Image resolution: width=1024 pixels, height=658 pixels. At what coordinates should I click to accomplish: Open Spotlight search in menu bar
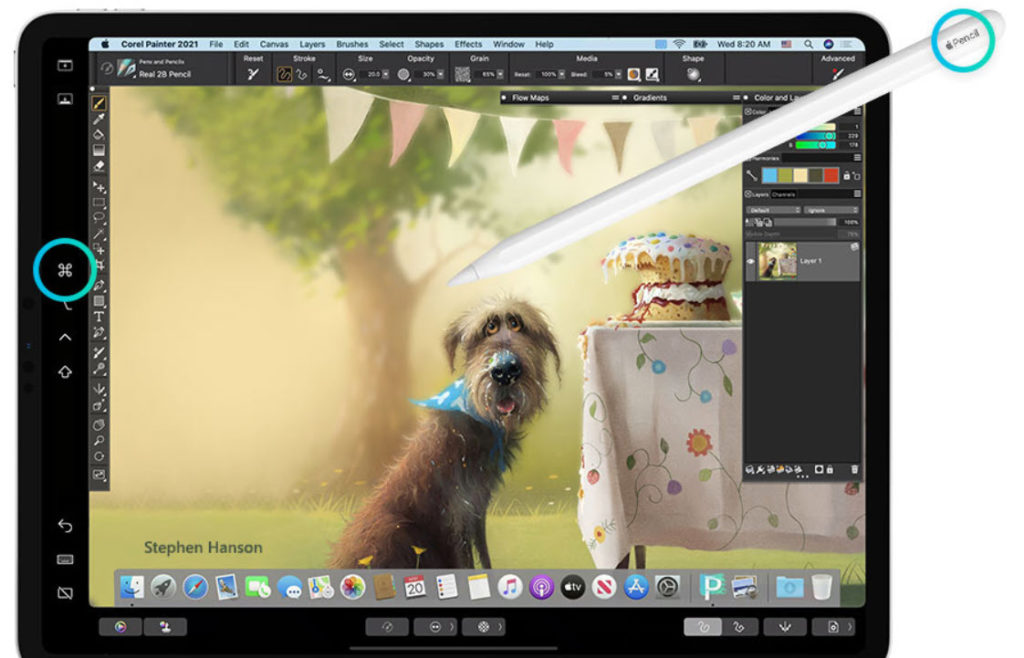pyautogui.click(x=808, y=44)
